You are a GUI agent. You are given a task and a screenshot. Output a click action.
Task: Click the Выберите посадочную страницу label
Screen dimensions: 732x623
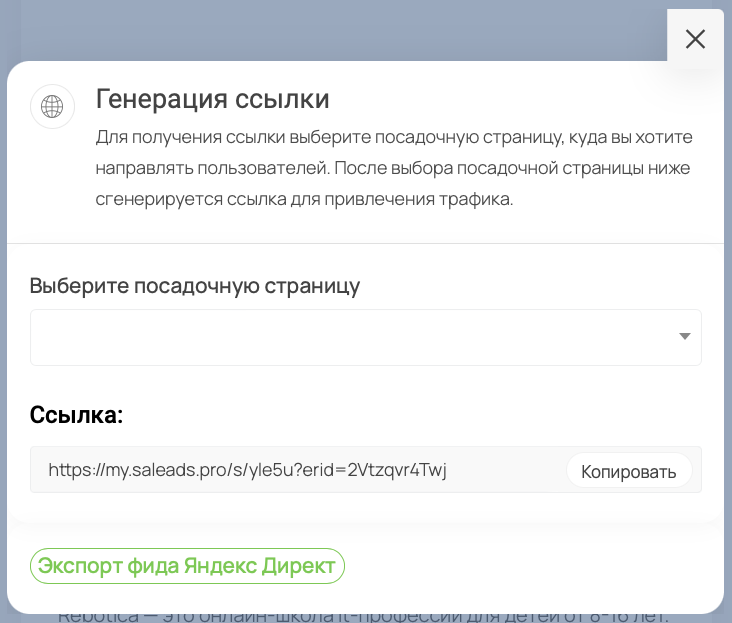195,286
